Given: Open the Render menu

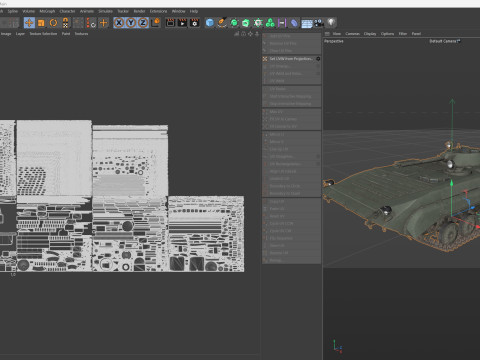Looking at the screenshot, I should (x=139, y=11).
